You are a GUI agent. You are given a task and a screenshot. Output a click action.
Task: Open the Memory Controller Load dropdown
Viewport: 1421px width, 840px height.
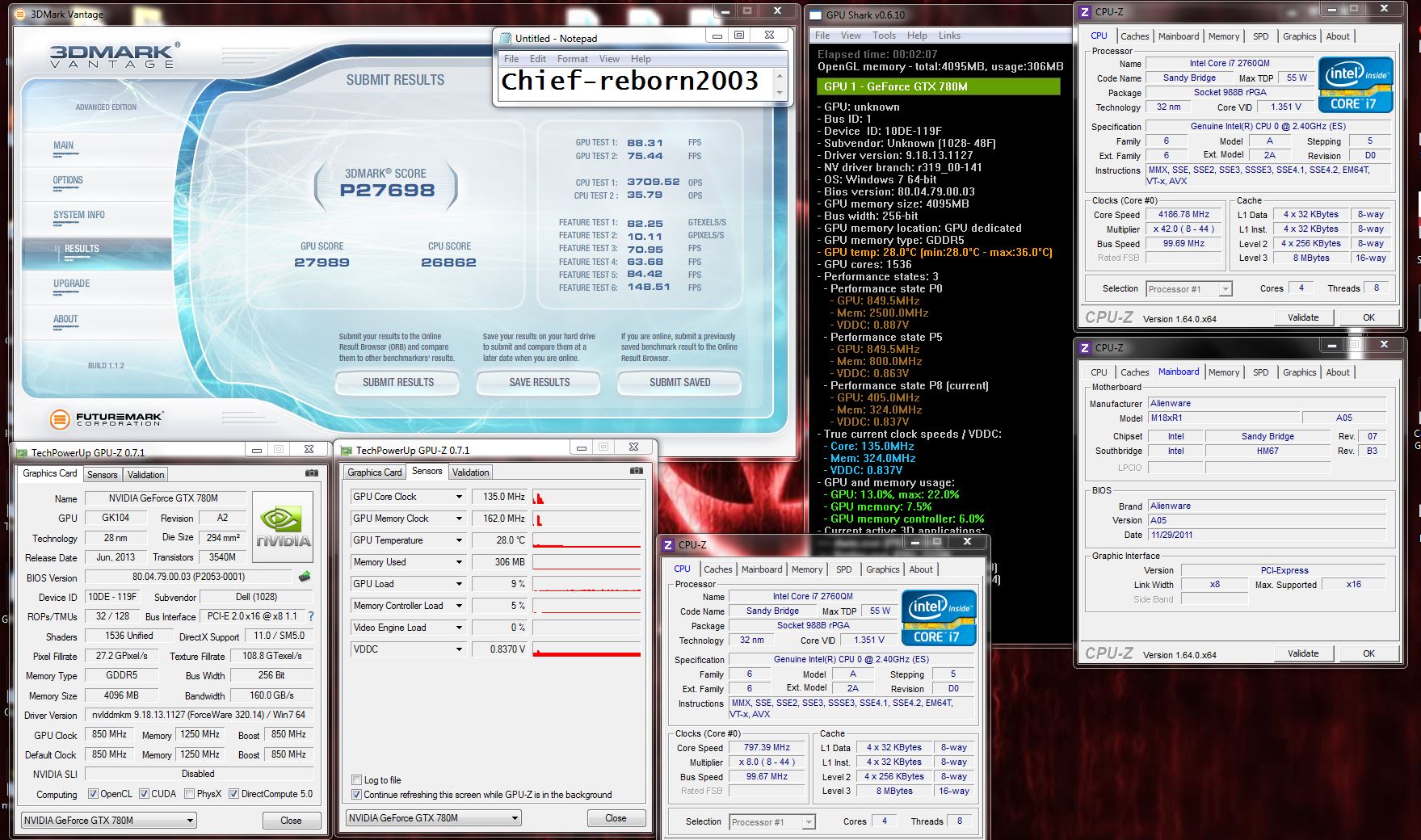pyautogui.click(x=459, y=606)
